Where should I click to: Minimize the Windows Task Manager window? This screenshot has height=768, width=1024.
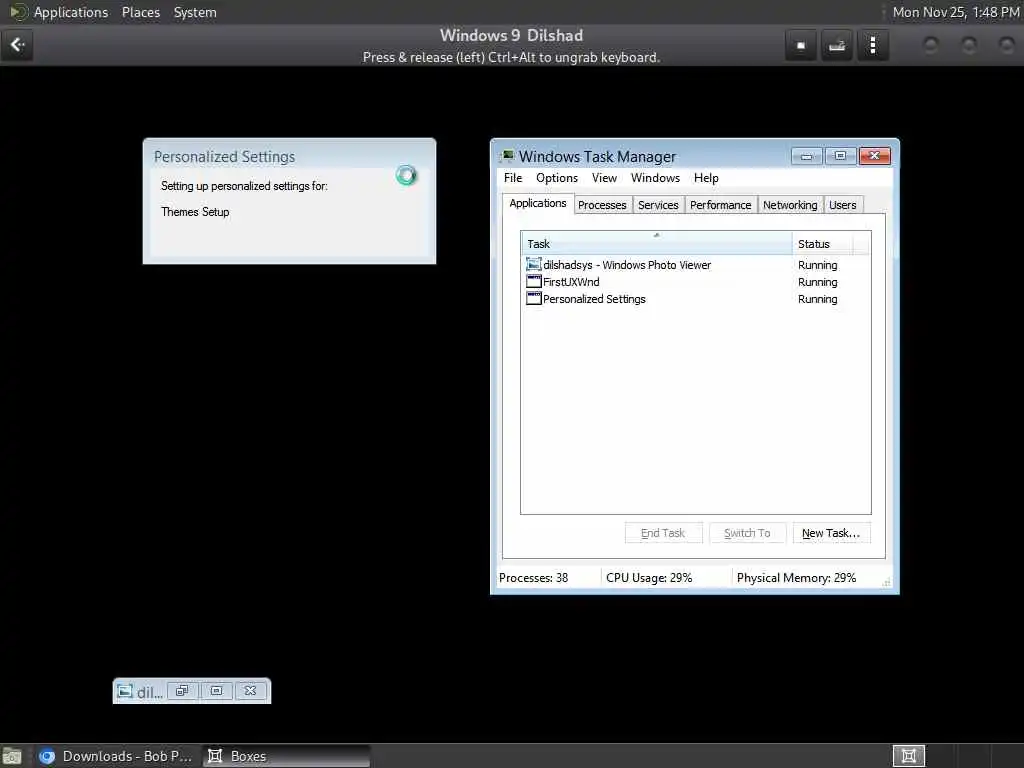pyautogui.click(x=807, y=156)
